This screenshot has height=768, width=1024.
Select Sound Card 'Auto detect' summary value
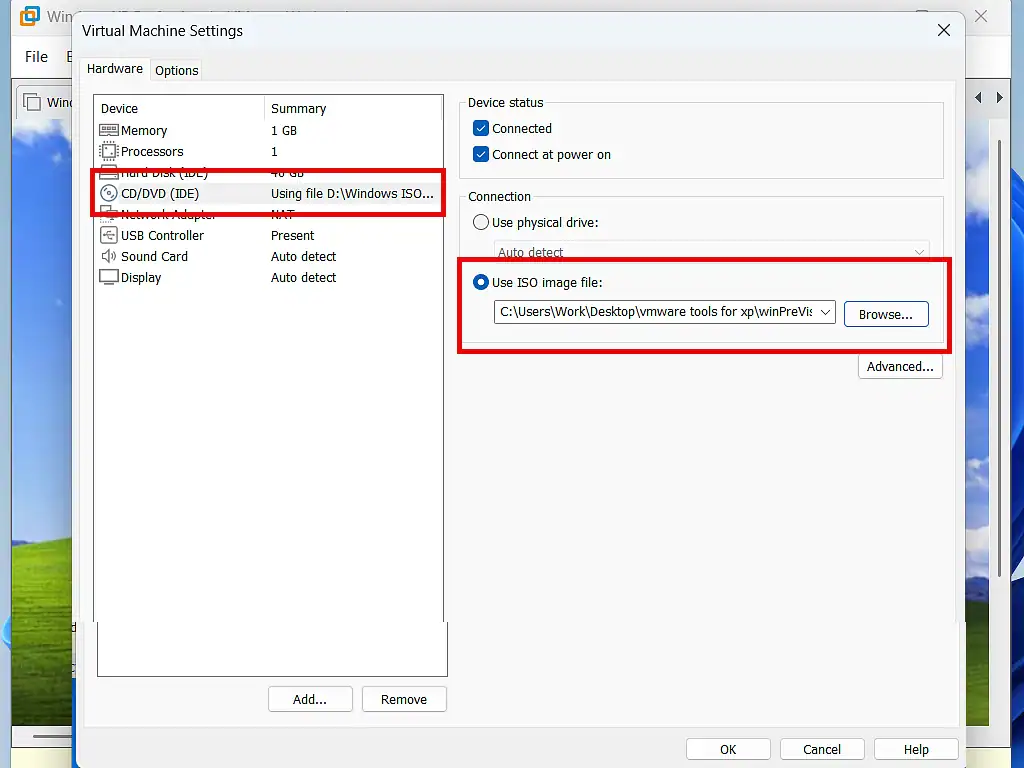click(x=304, y=256)
